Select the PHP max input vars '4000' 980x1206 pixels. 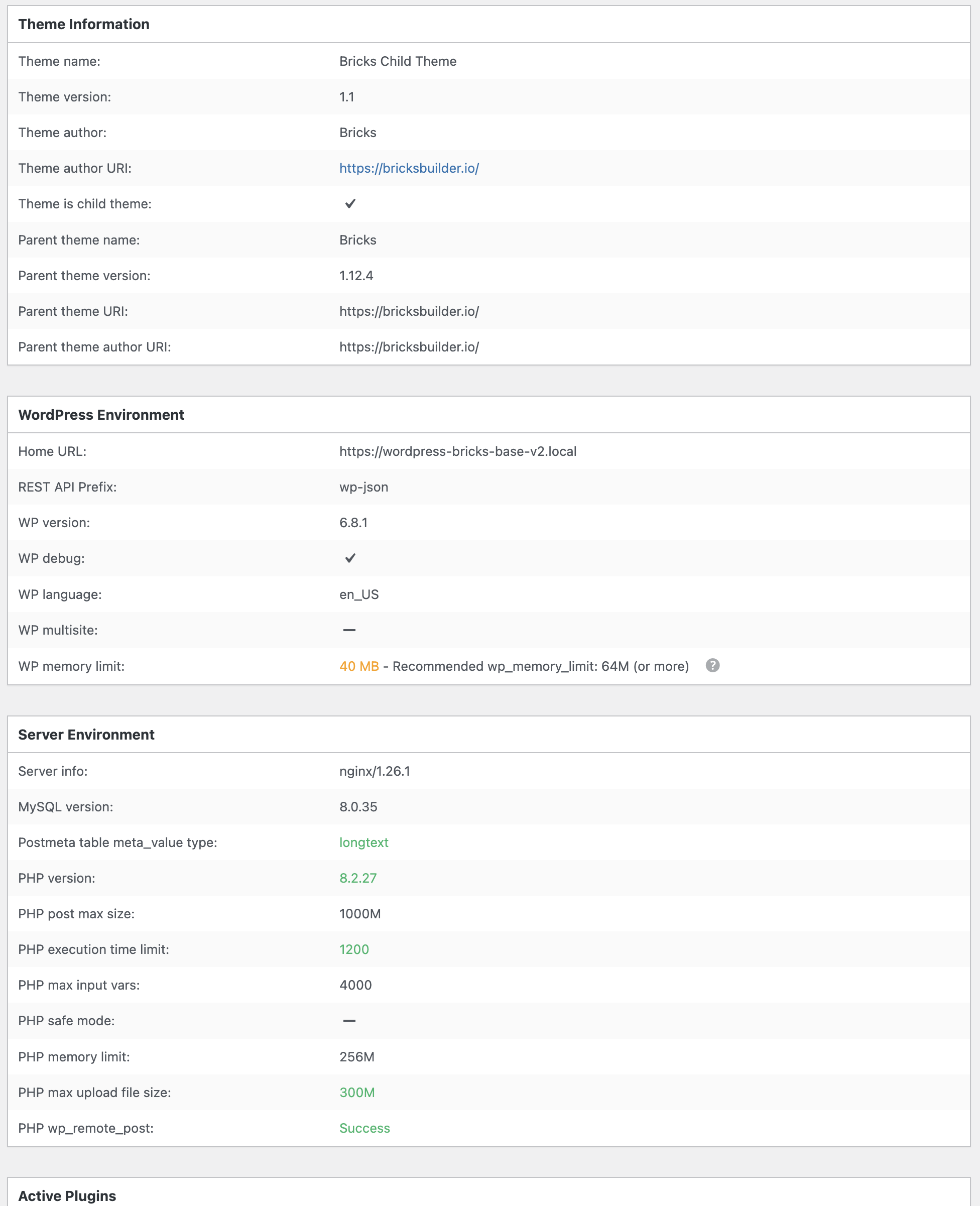355,985
